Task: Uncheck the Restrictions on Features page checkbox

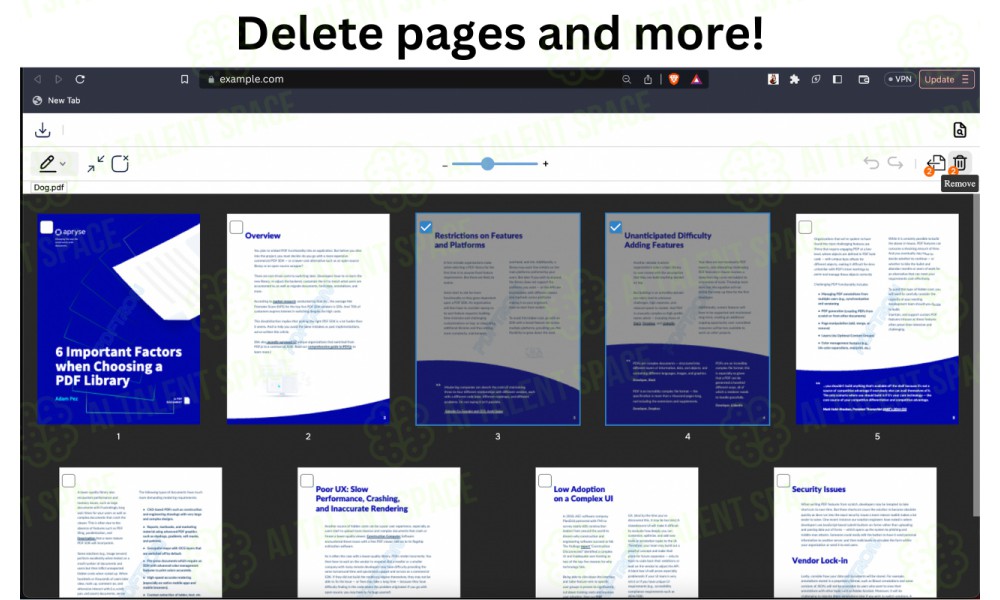Action: point(426,227)
